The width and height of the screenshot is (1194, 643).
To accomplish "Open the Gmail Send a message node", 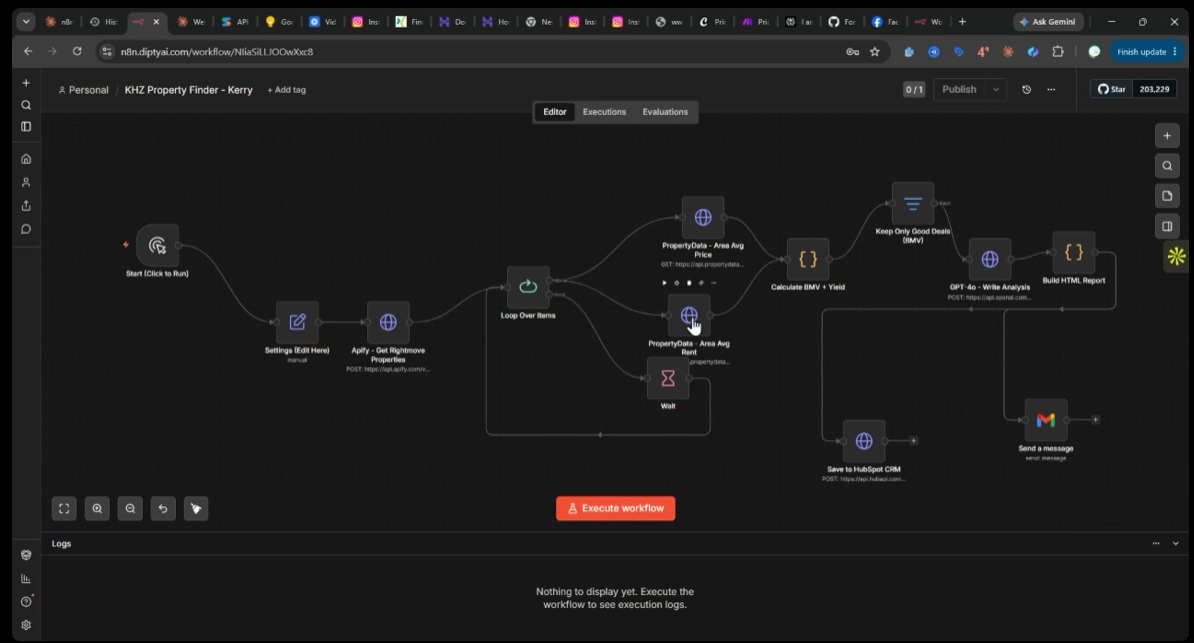I will [x=1046, y=420].
